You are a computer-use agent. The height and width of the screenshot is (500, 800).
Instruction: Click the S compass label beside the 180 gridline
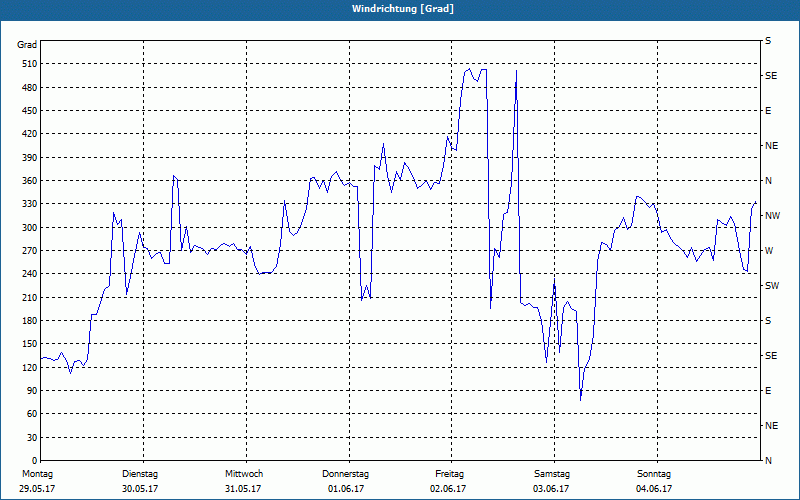pos(768,321)
